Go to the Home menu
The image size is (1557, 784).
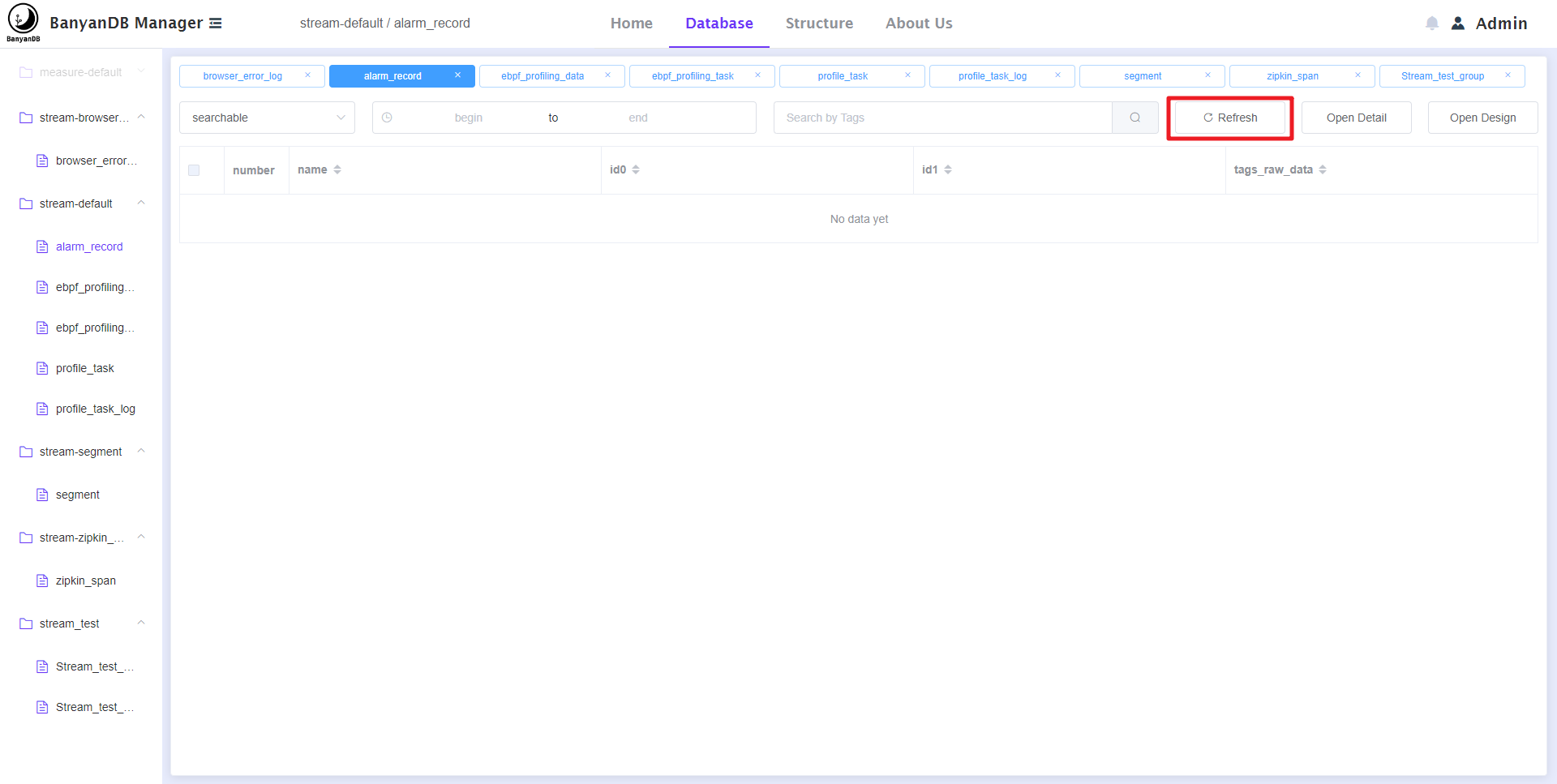pyautogui.click(x=632, y=24)
